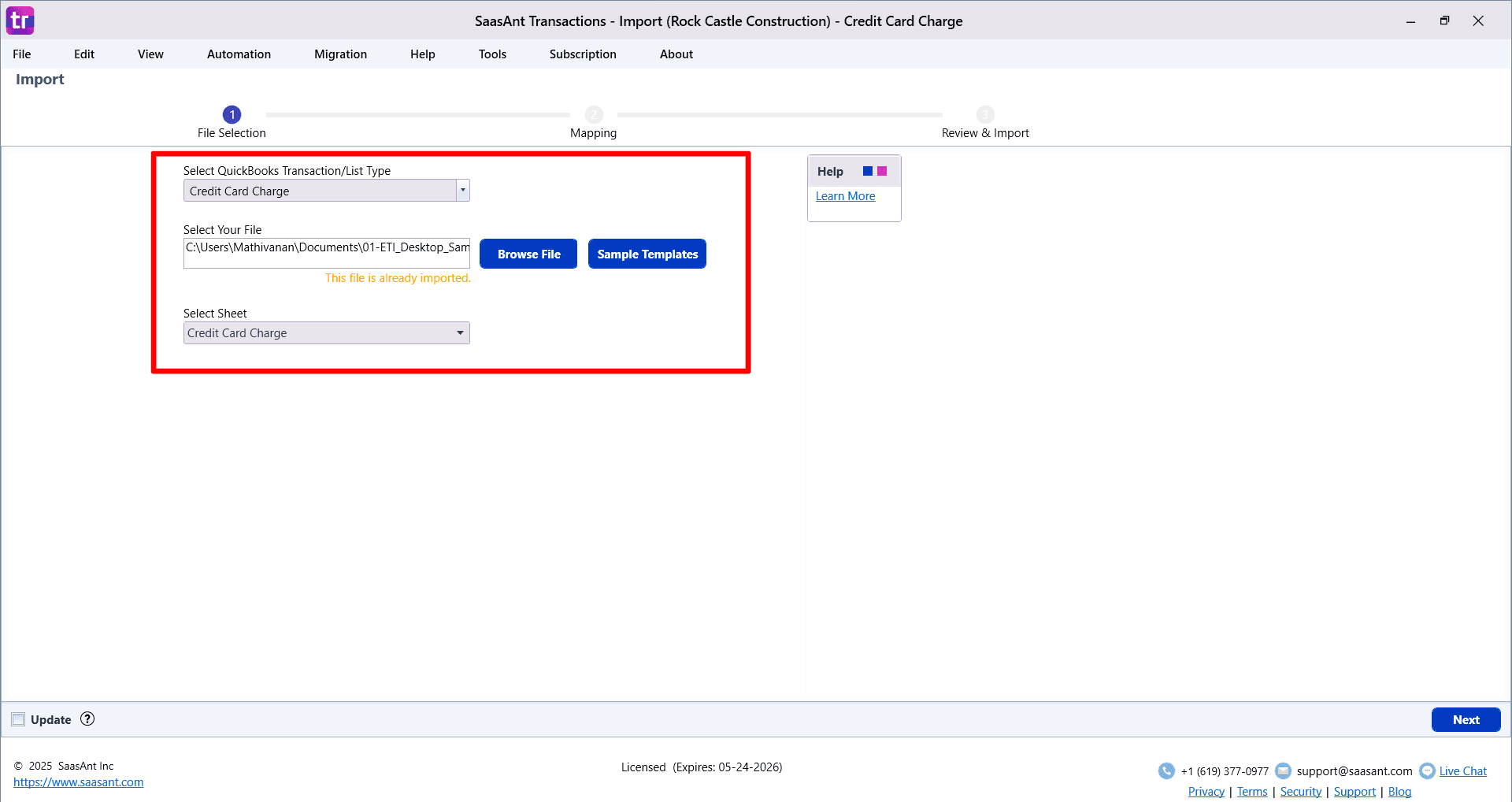Open the Live Chat link

[1463, 771]
